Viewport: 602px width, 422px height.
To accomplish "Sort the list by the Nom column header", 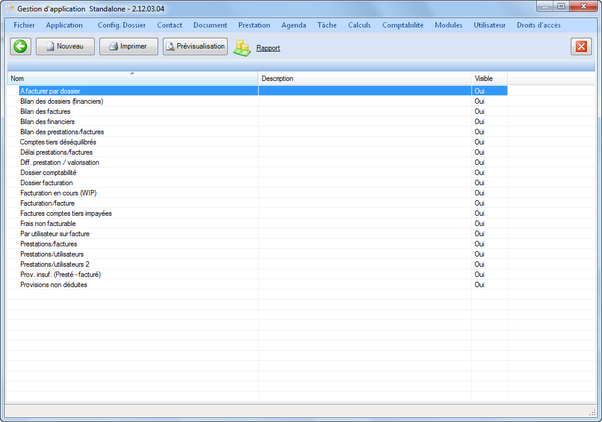I will click(132, 78).
